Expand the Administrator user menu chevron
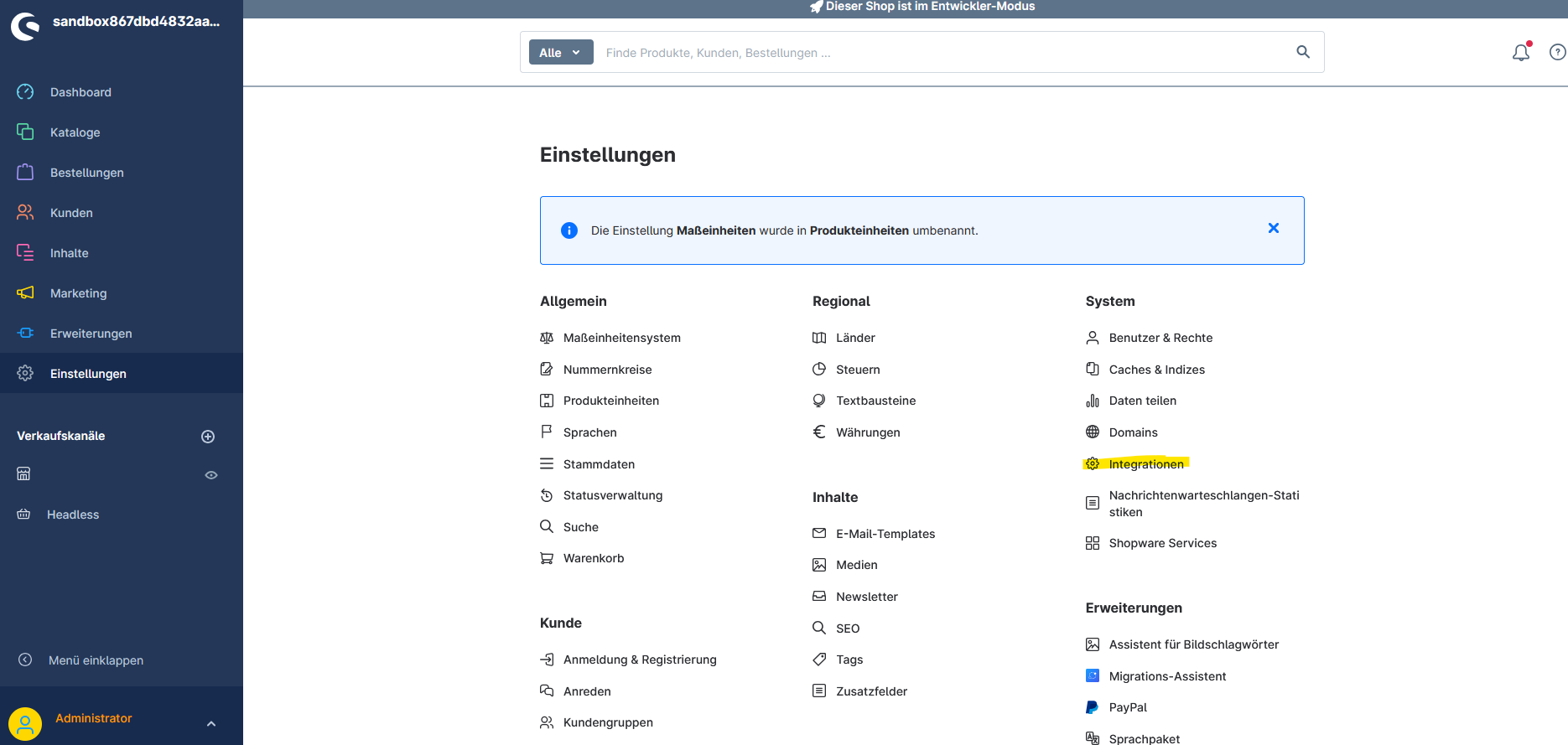 (x=211, y=723)
